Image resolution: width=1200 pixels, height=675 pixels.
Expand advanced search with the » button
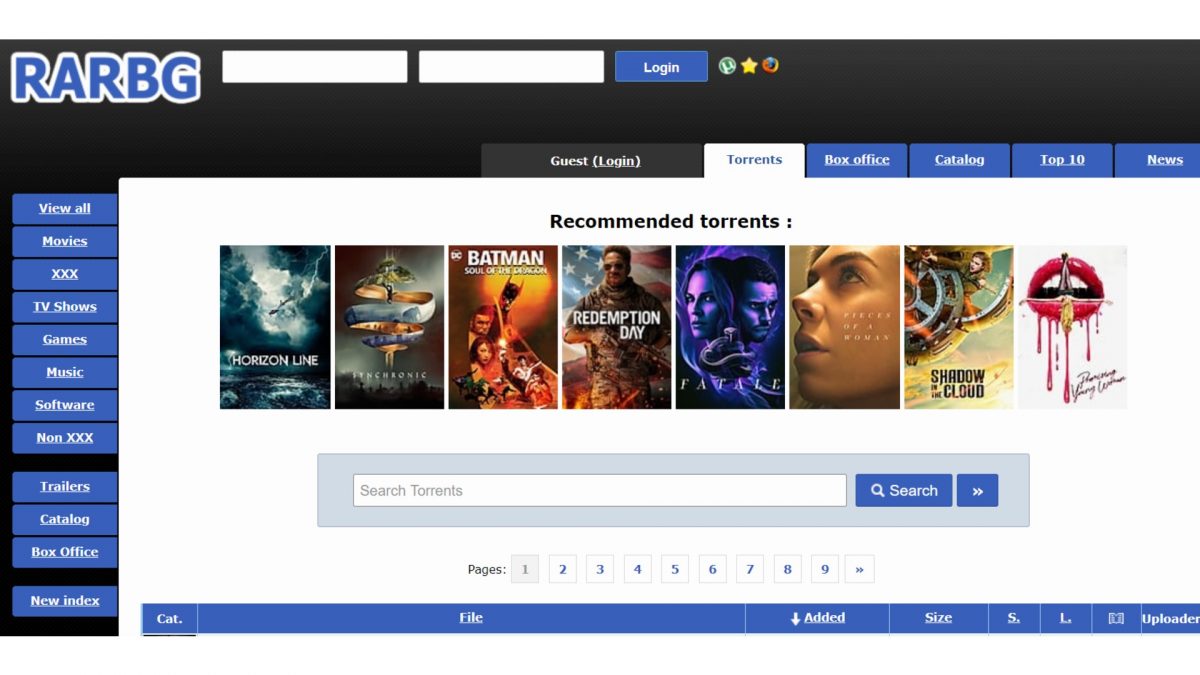977,491
